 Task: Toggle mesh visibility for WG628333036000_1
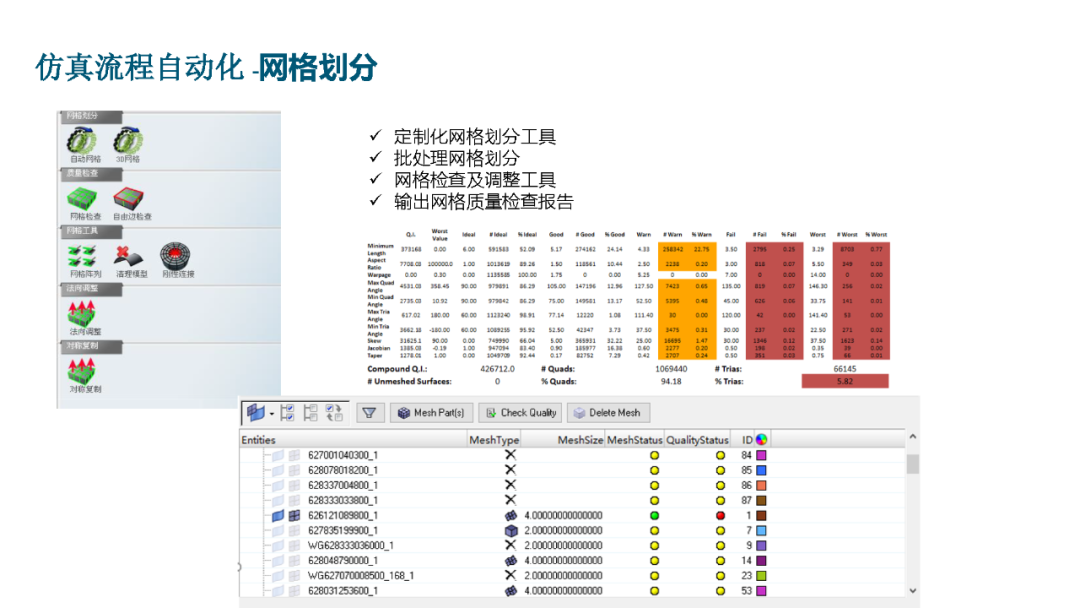point(295,545)
